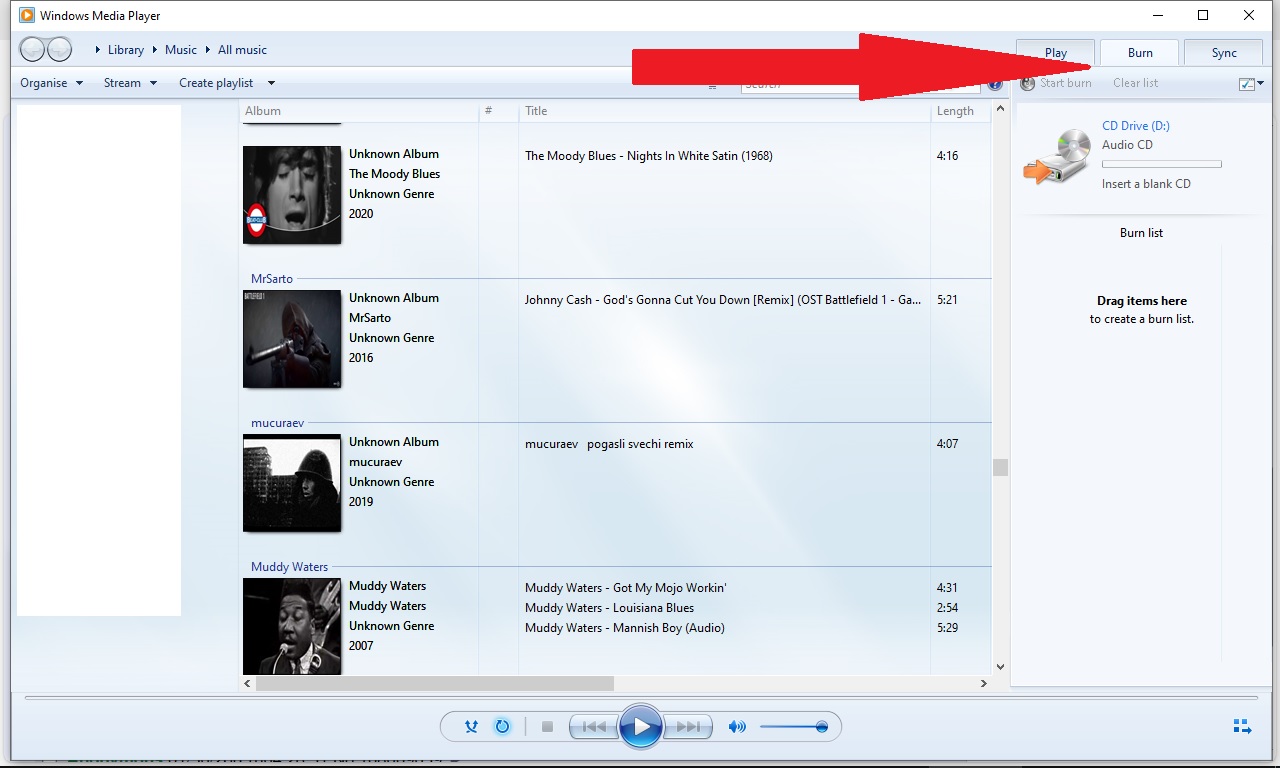Click the horizontal scrollbar thumb
1280x768 pixels.
pyautogui.click(x=434, y=684)
